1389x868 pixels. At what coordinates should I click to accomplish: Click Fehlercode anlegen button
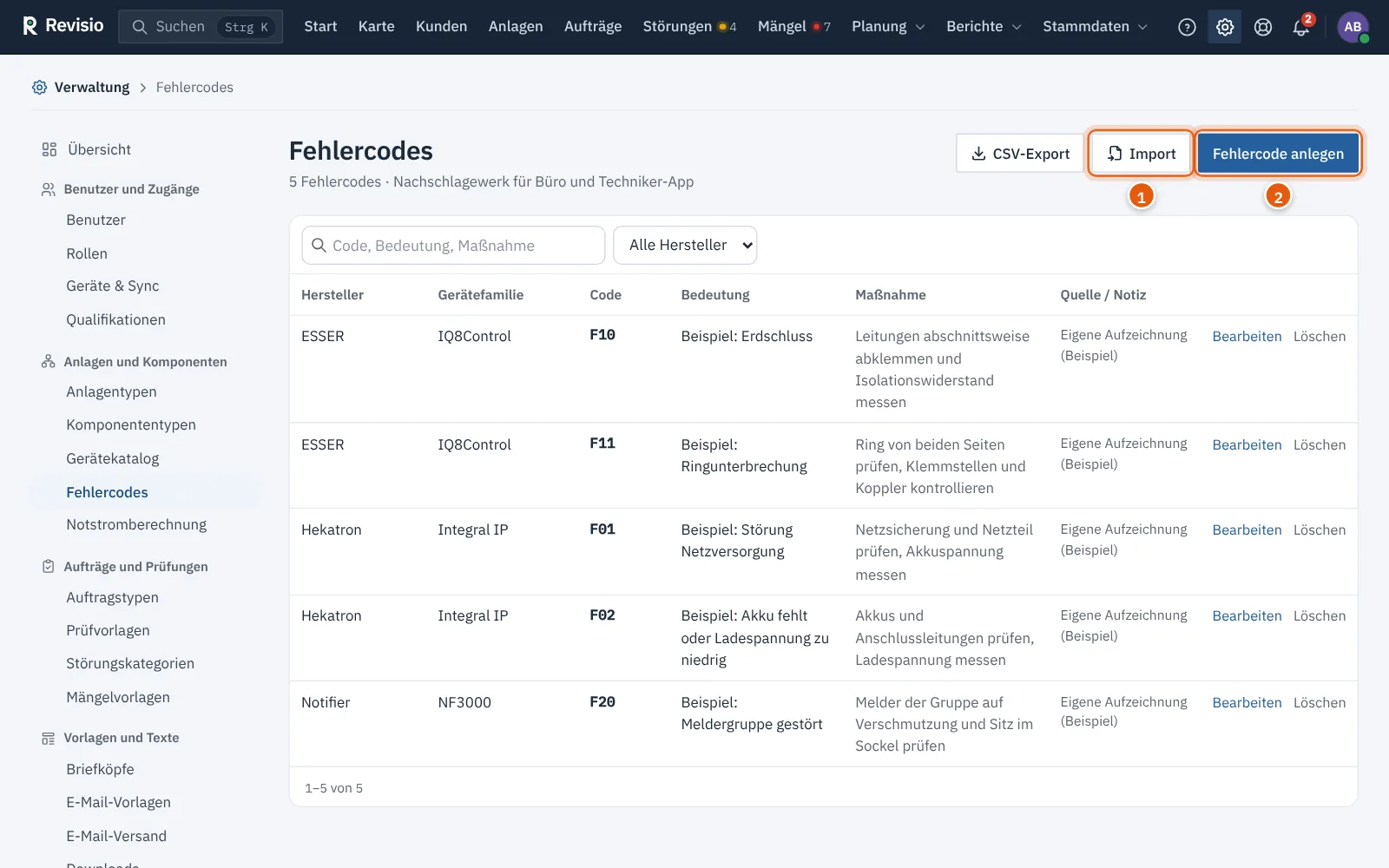point(1278,154)
